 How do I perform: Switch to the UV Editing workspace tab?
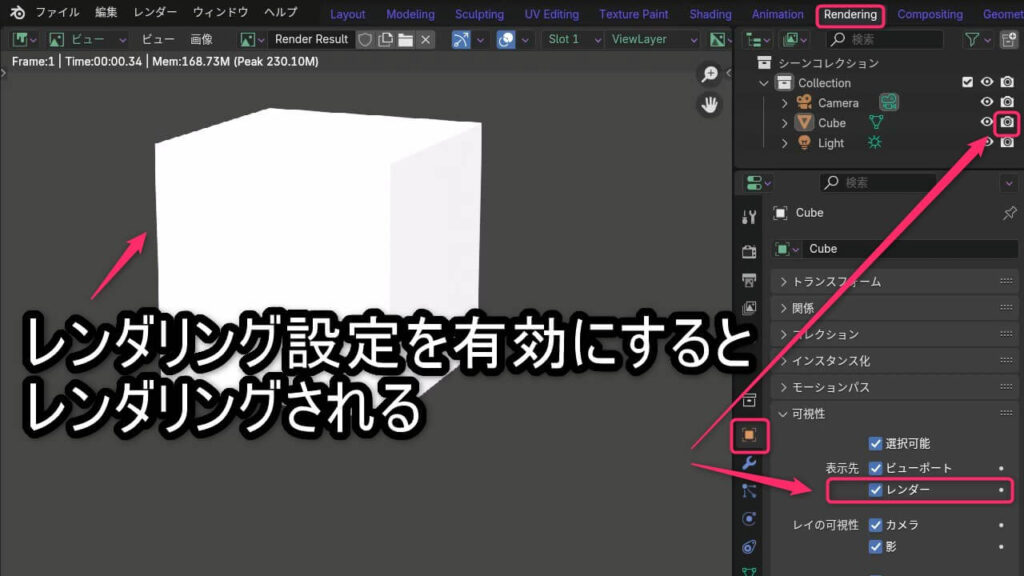click(551, 14)
